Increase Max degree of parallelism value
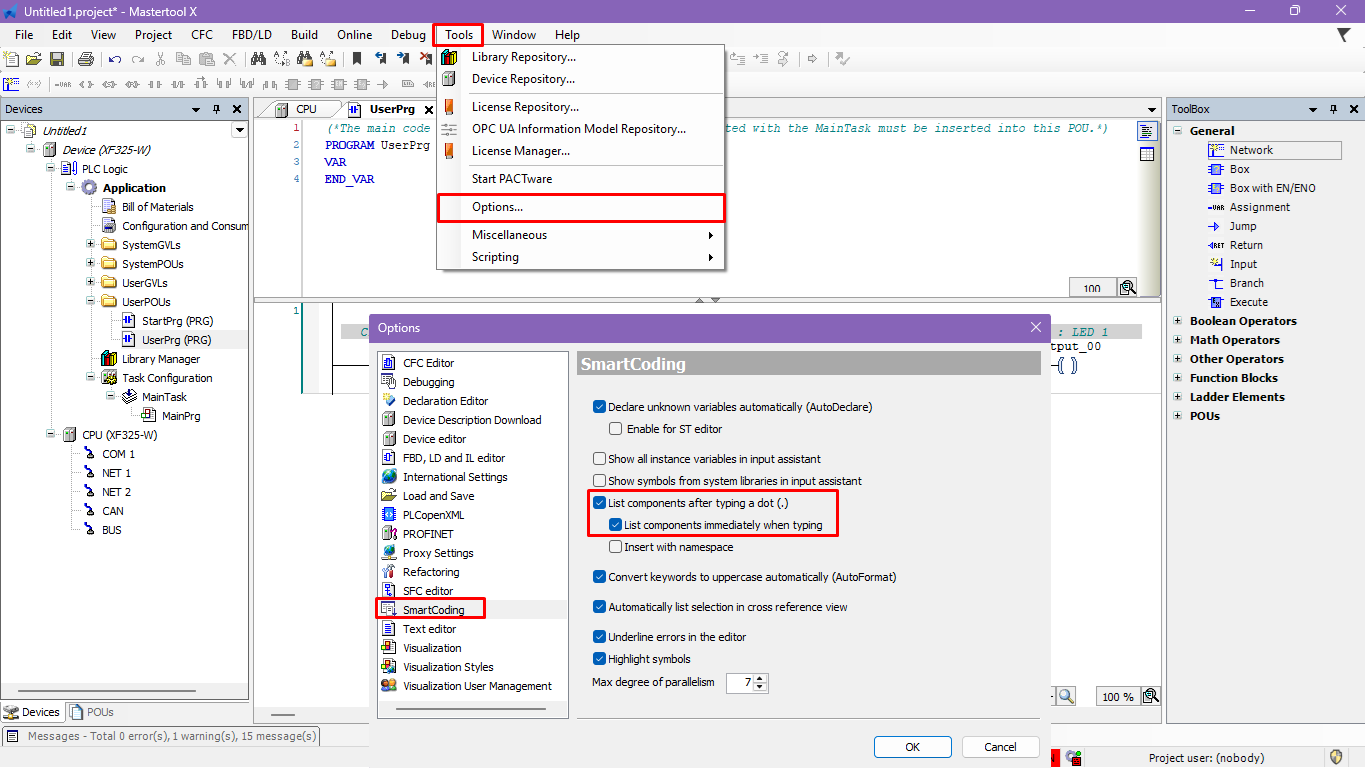Screen dimensions: 1366x768 coord(761,678)
